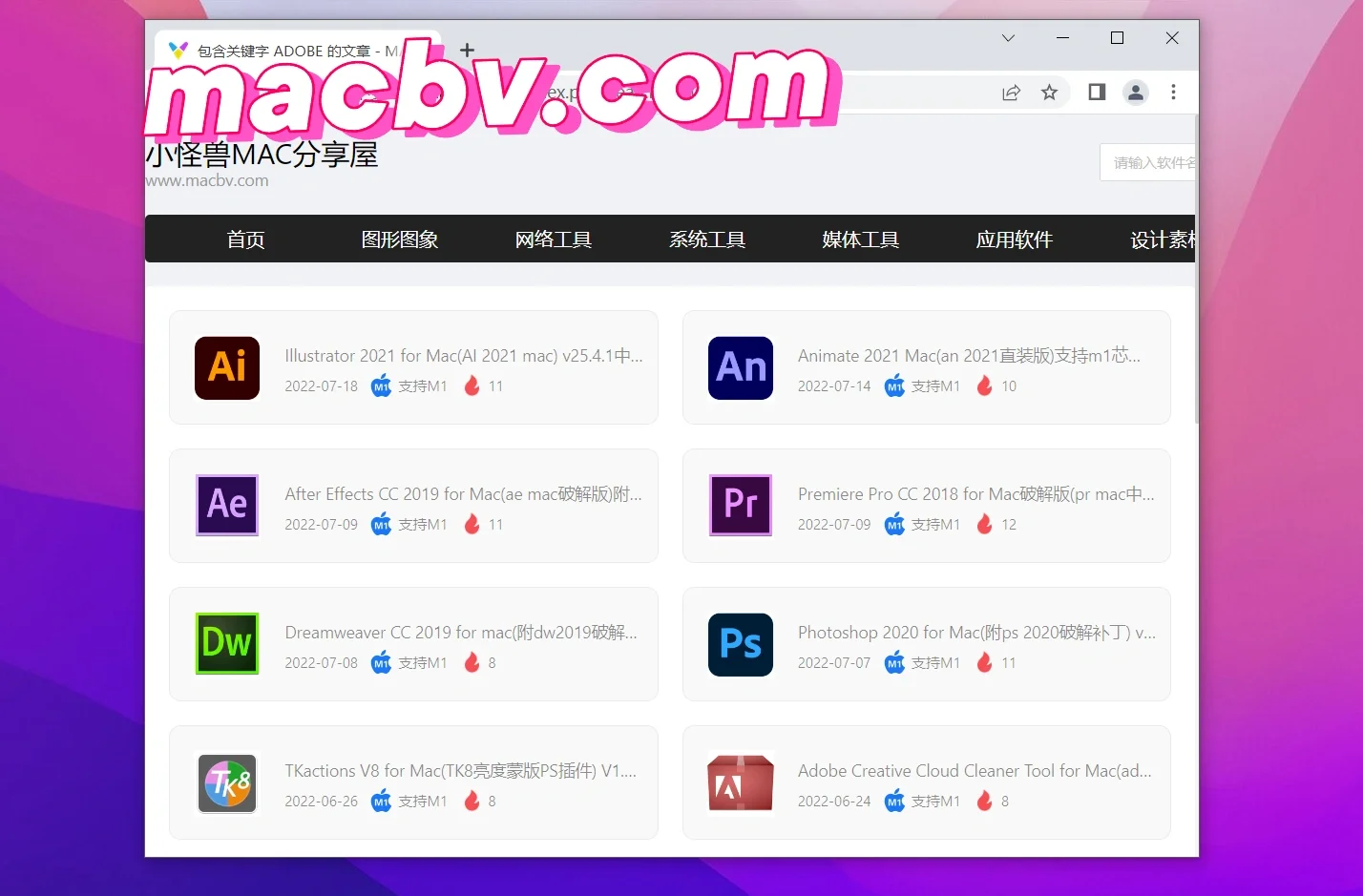Click the software name search field
Viewport: 1363px width, 896px height.
coord(1148,163)
